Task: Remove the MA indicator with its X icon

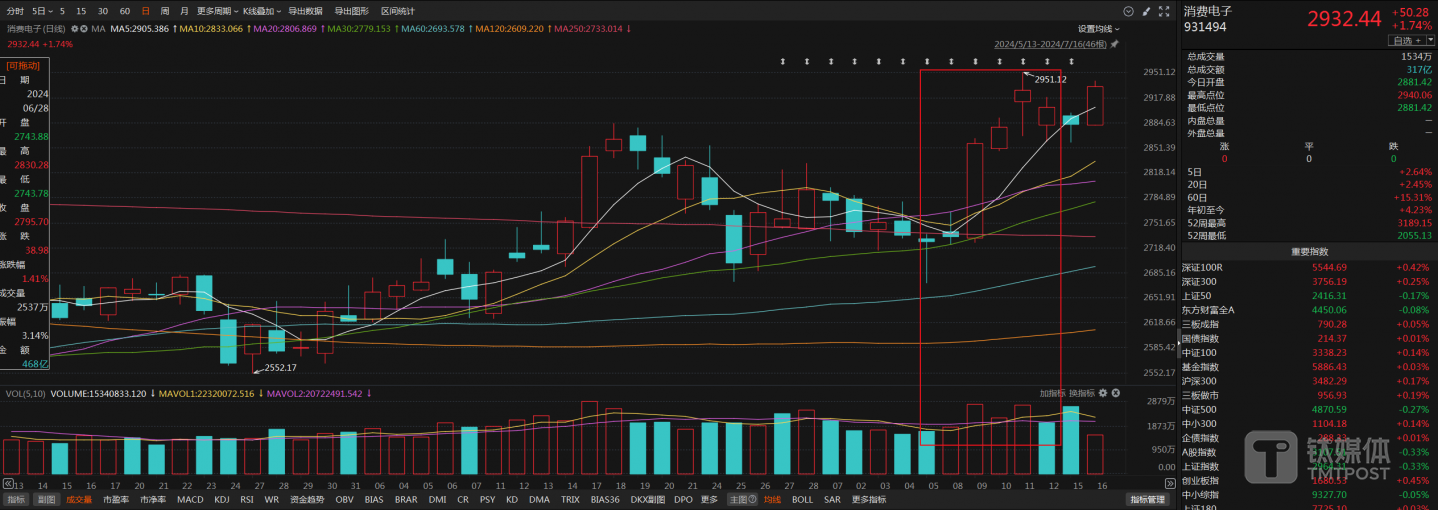Action: [x=83, y=29]
